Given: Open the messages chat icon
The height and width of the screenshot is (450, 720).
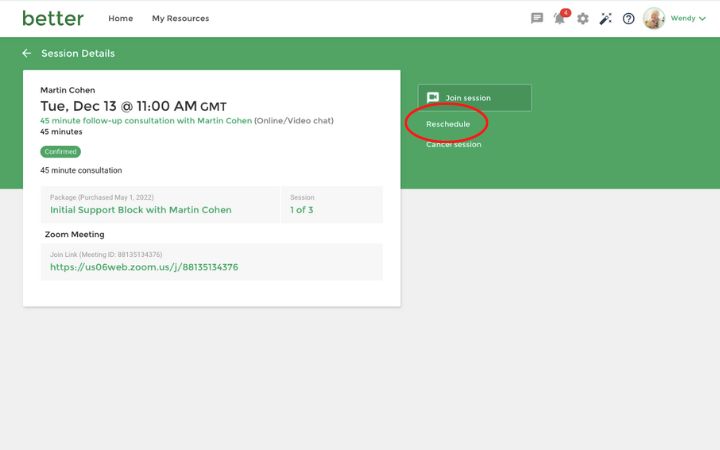Looking at the screenshot, I should (537, 18).
